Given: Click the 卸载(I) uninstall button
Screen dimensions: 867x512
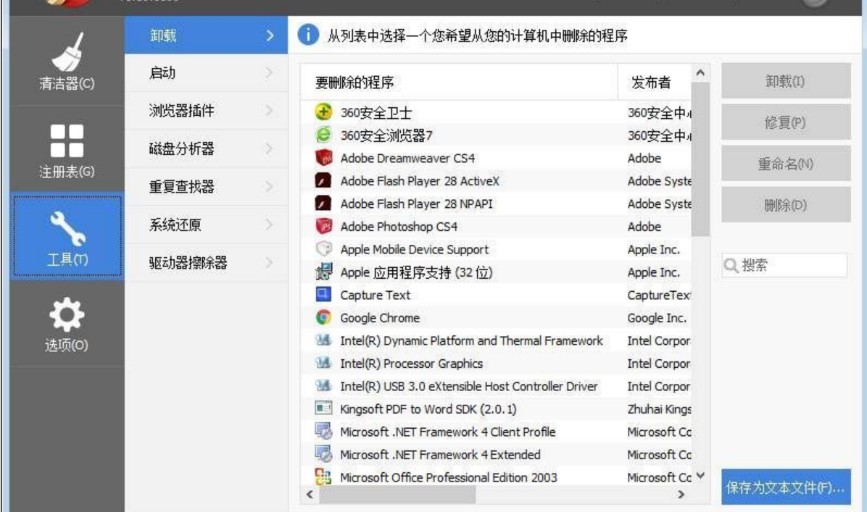Looking at the screenshot, I should click(x=786, y=81).
